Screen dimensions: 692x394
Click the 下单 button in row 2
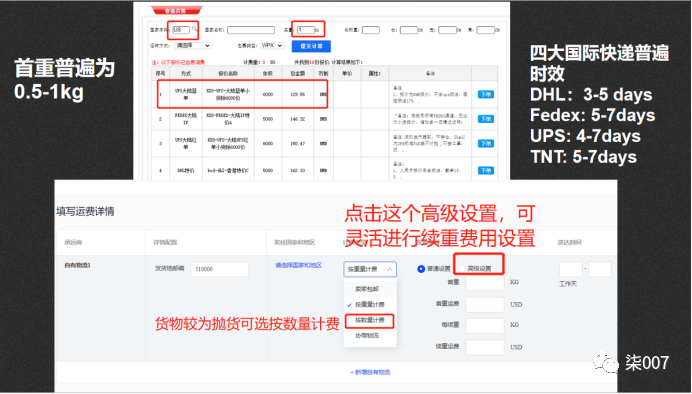[x=485, y=119]
